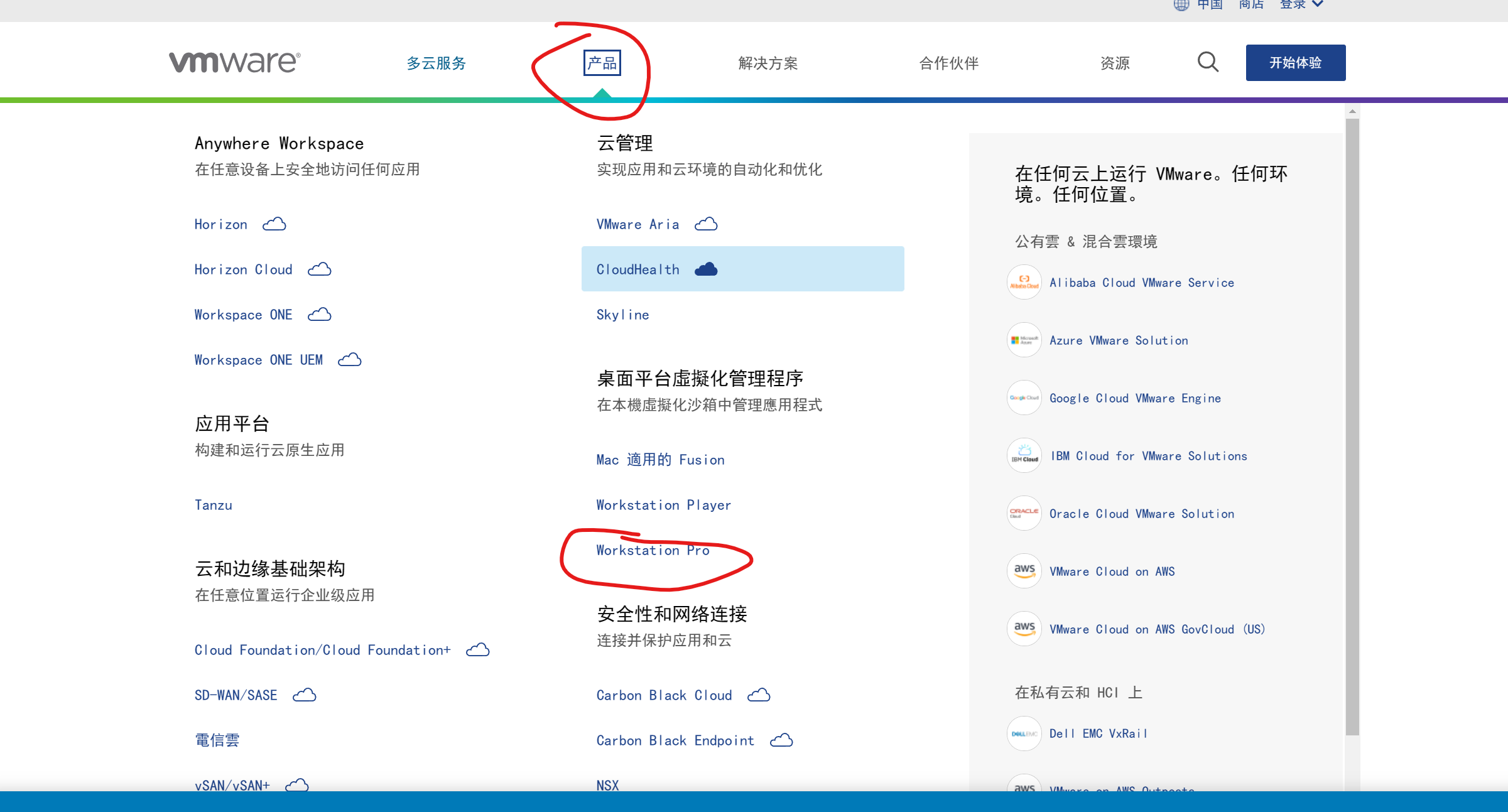Open Cloud Foundation/Cloud Foundation+ link
Viewport: 1508px width, 812px height.
coord(322,650)
